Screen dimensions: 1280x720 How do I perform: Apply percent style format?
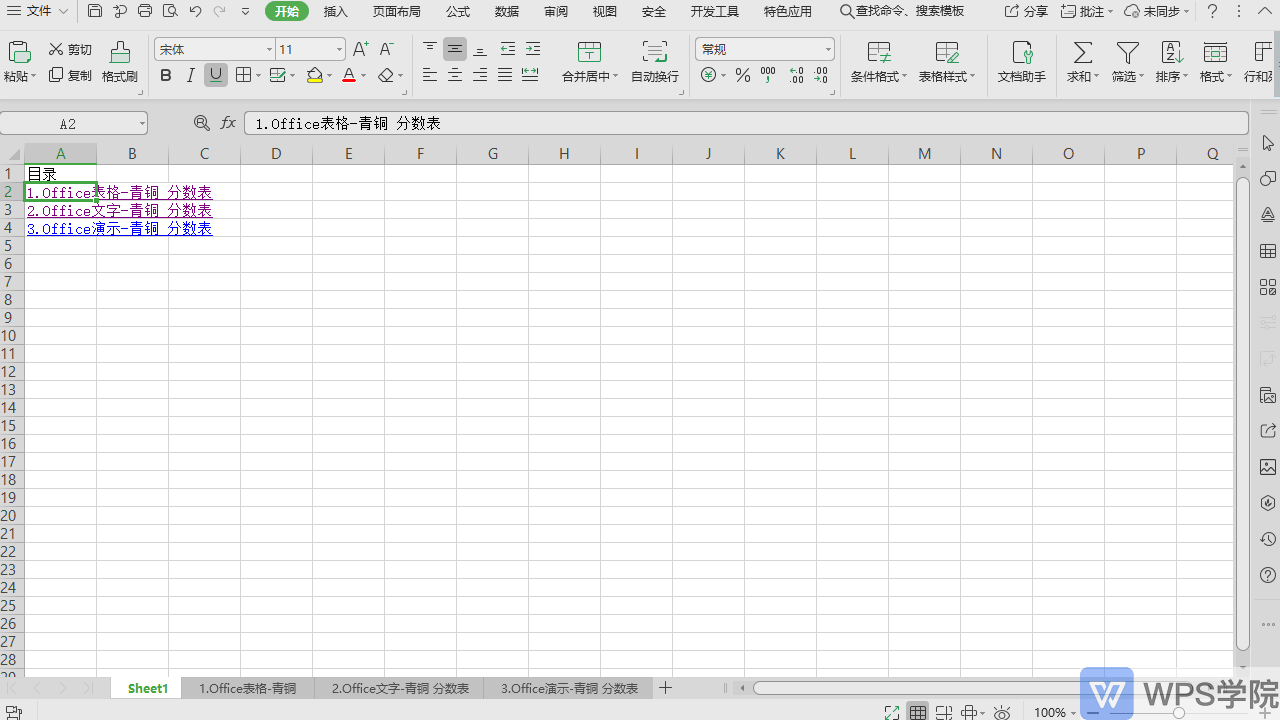pyautogui.click(x=743, y=75)
